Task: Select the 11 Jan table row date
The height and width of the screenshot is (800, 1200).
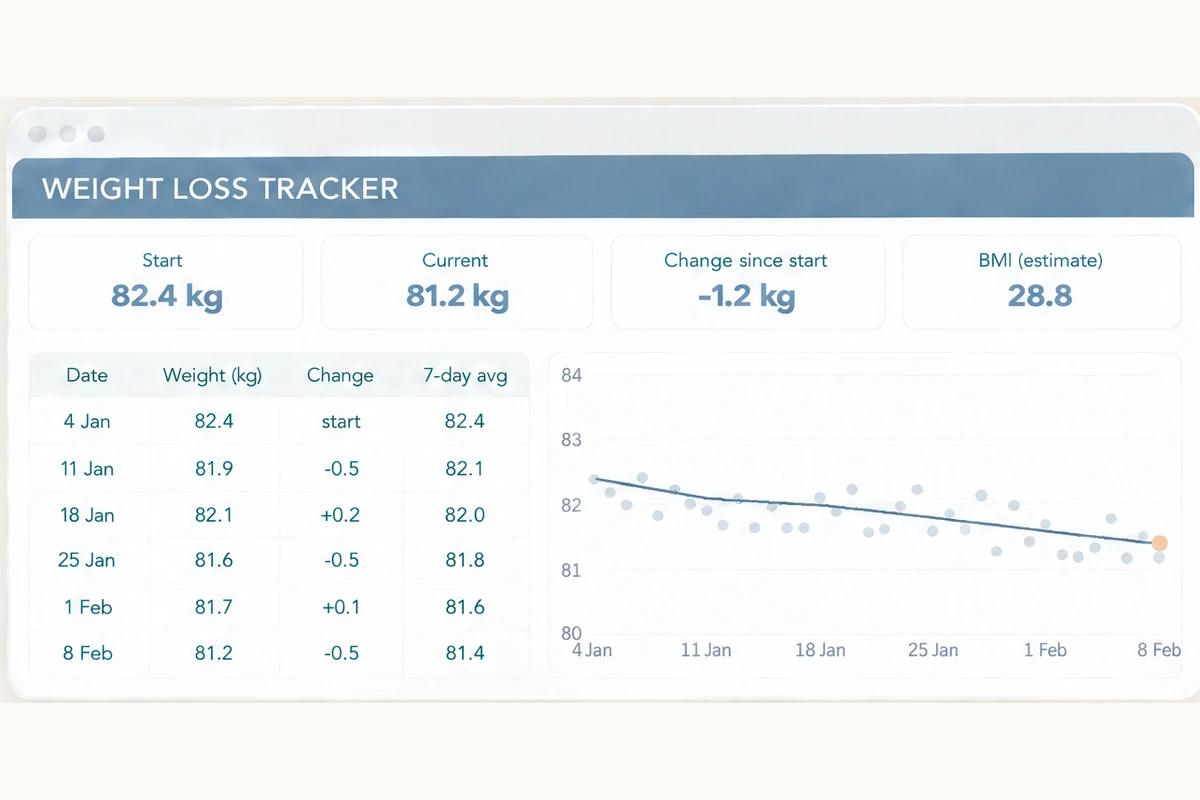Action: [x=87, y=468]
